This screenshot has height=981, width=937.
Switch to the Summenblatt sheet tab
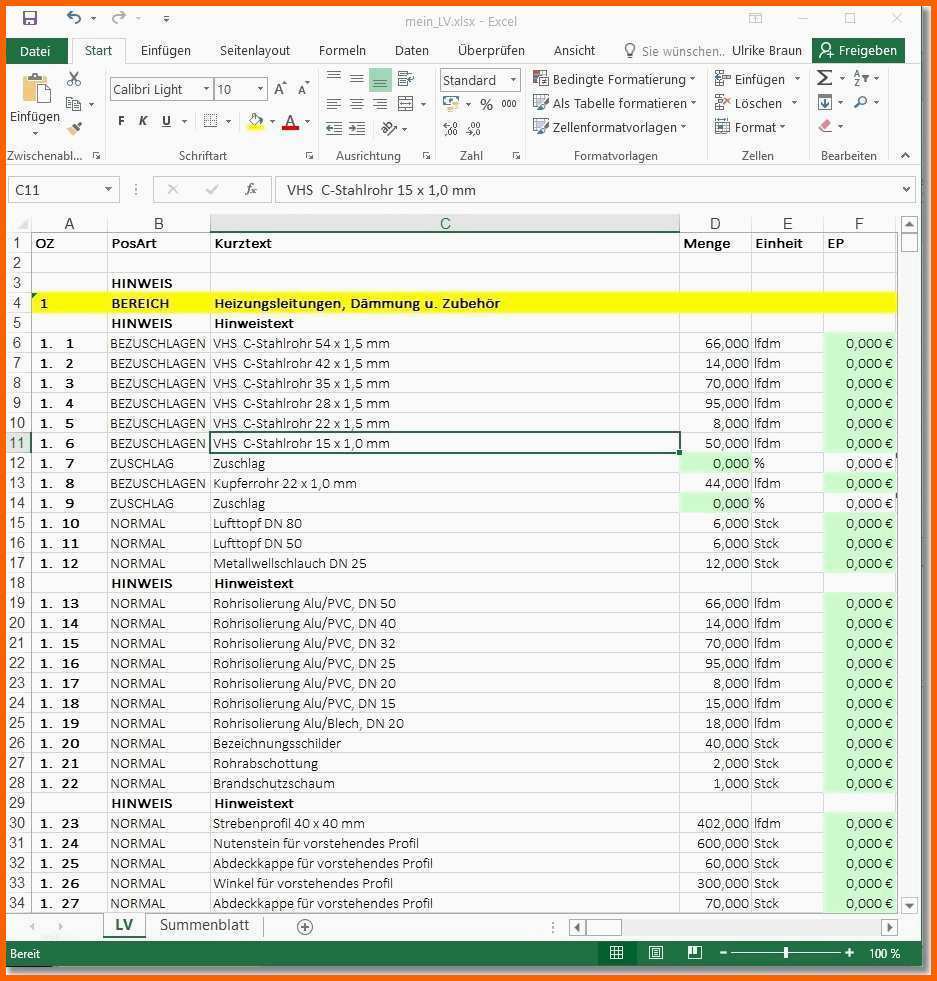205,925
